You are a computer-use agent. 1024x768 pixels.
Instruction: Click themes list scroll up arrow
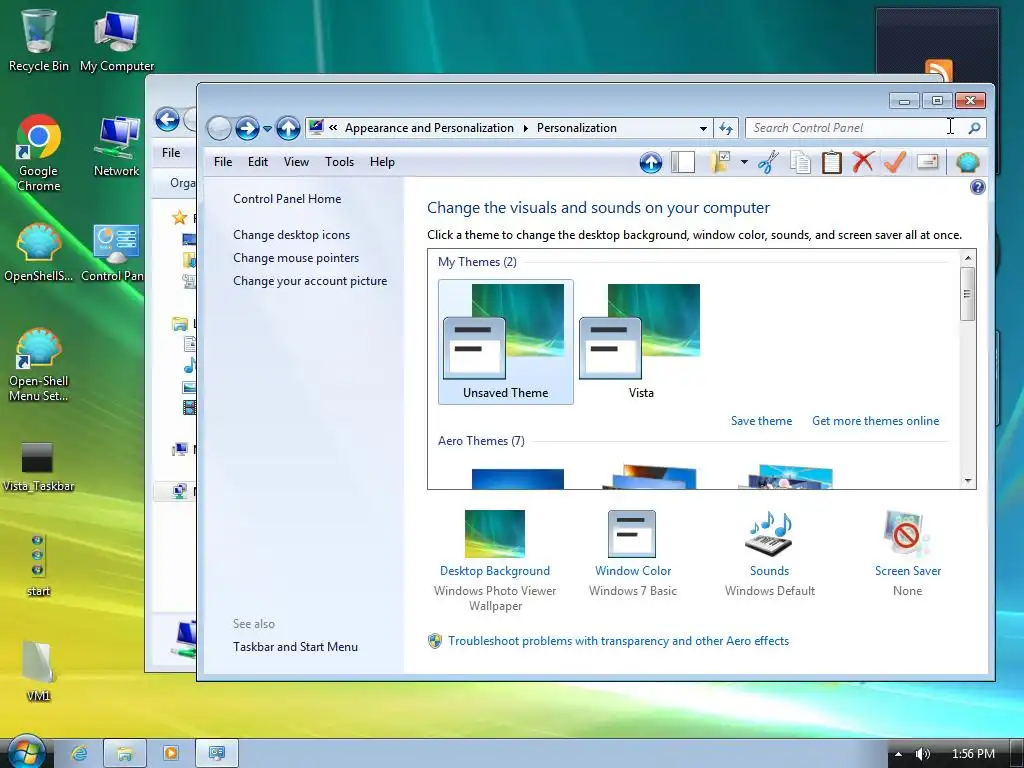[968, 259]
